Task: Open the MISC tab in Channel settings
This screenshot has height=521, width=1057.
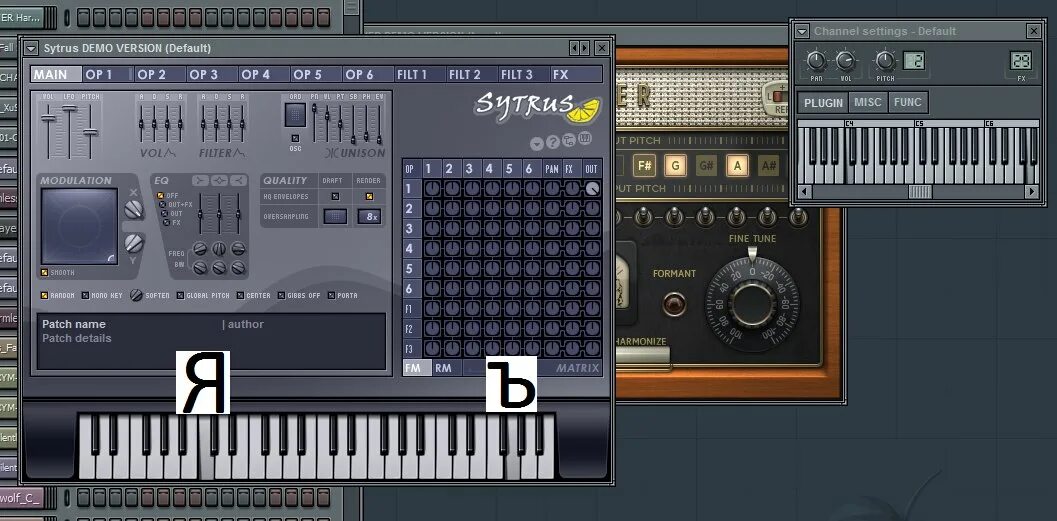Action: [x=868, y=102]
